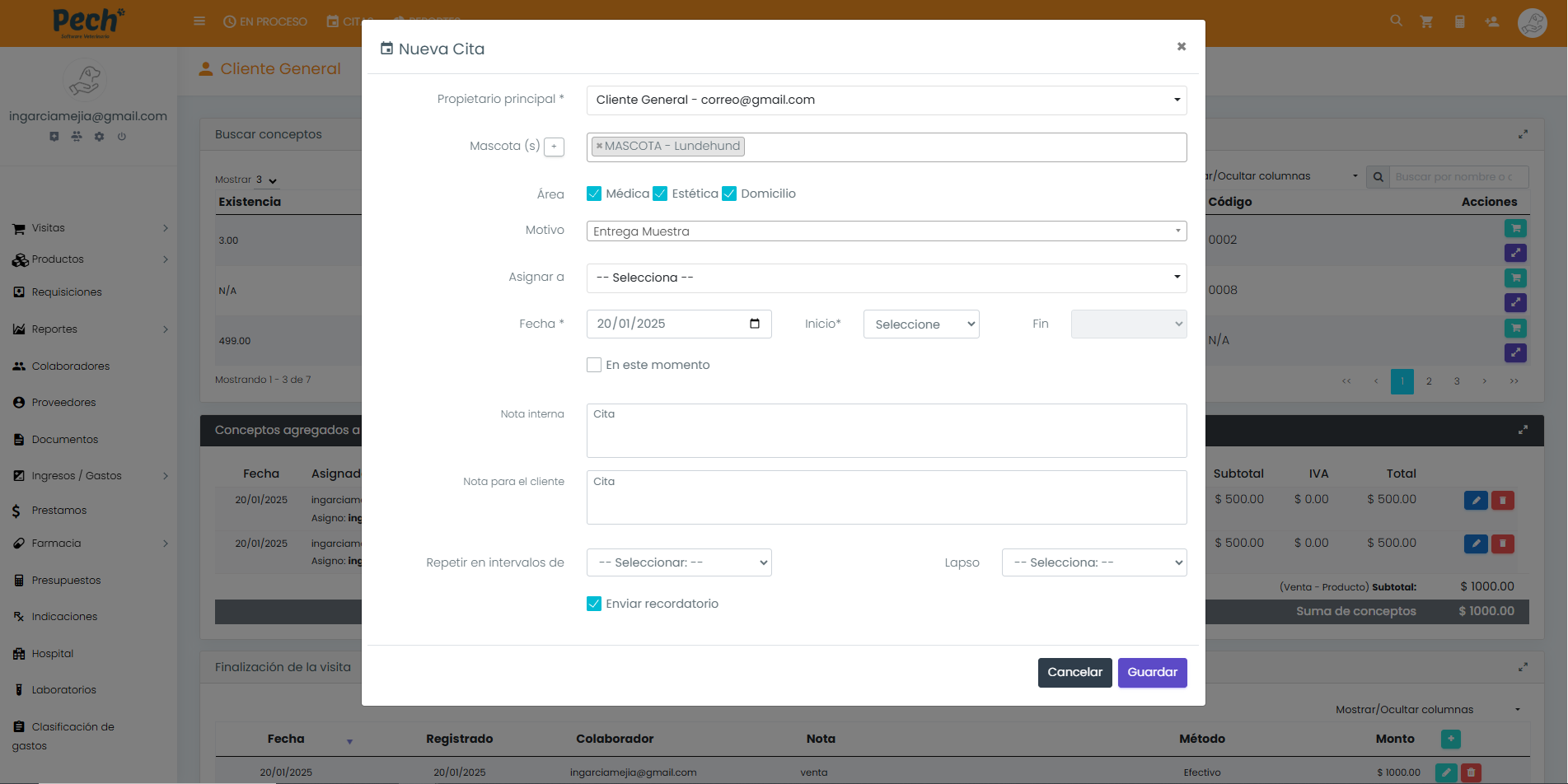1568x784 pixels.
Task: Click the Cancelar button
Action: [1074, 672]
